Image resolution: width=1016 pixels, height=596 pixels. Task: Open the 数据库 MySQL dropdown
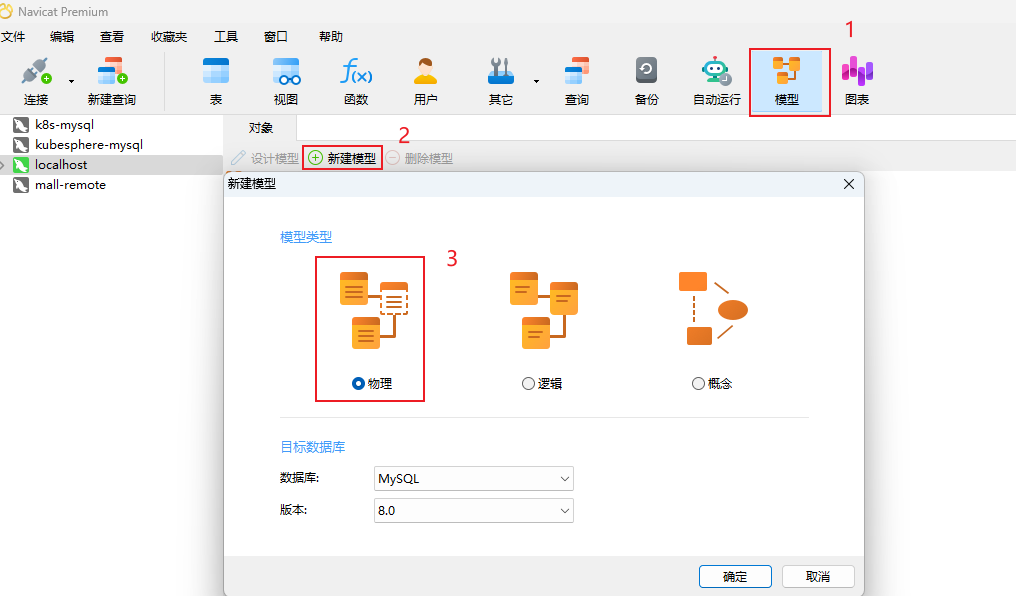[x=474, y=479]
